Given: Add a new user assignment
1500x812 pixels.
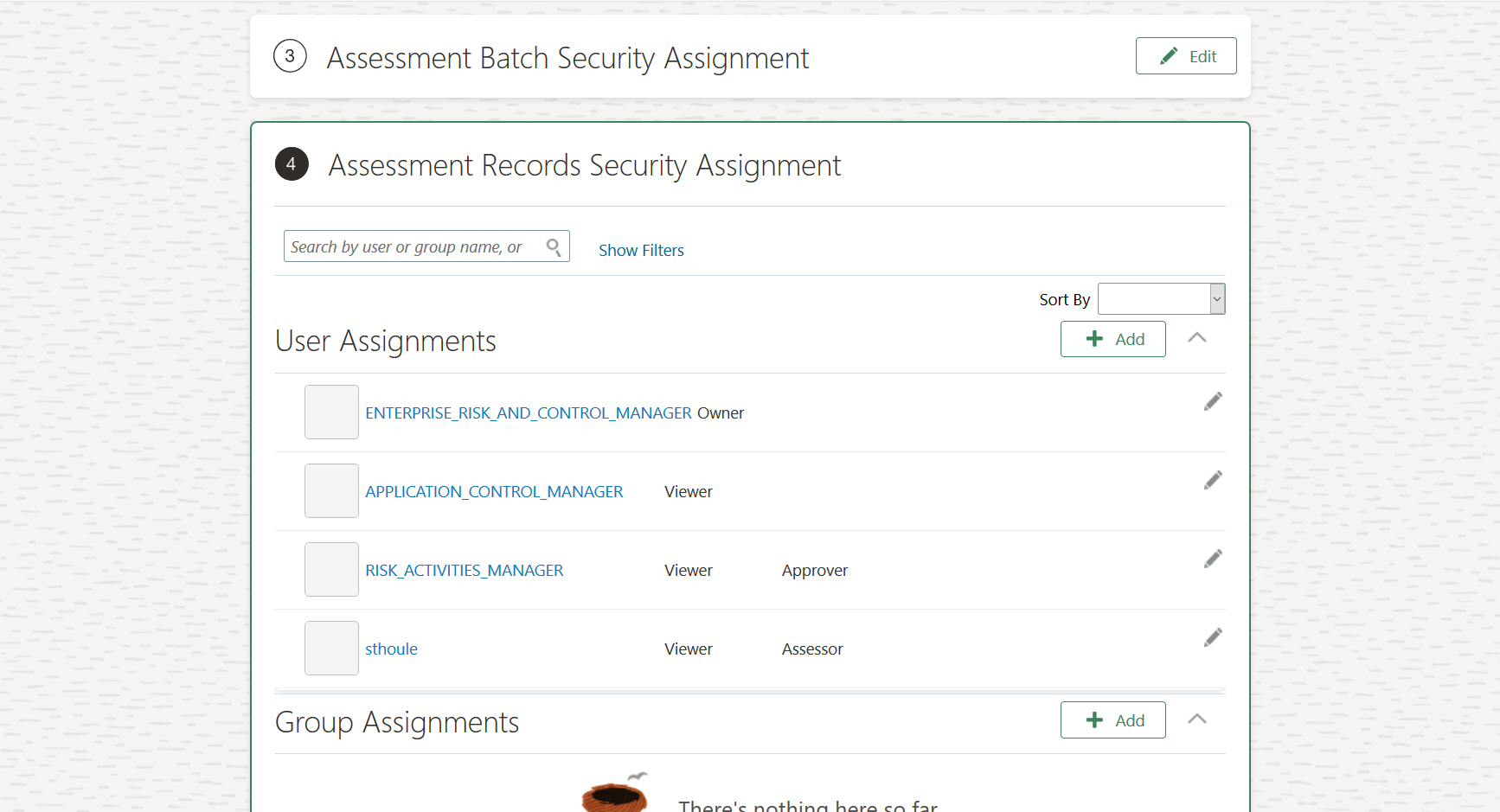Looking at the screenshot, I should pos(1113,339).
